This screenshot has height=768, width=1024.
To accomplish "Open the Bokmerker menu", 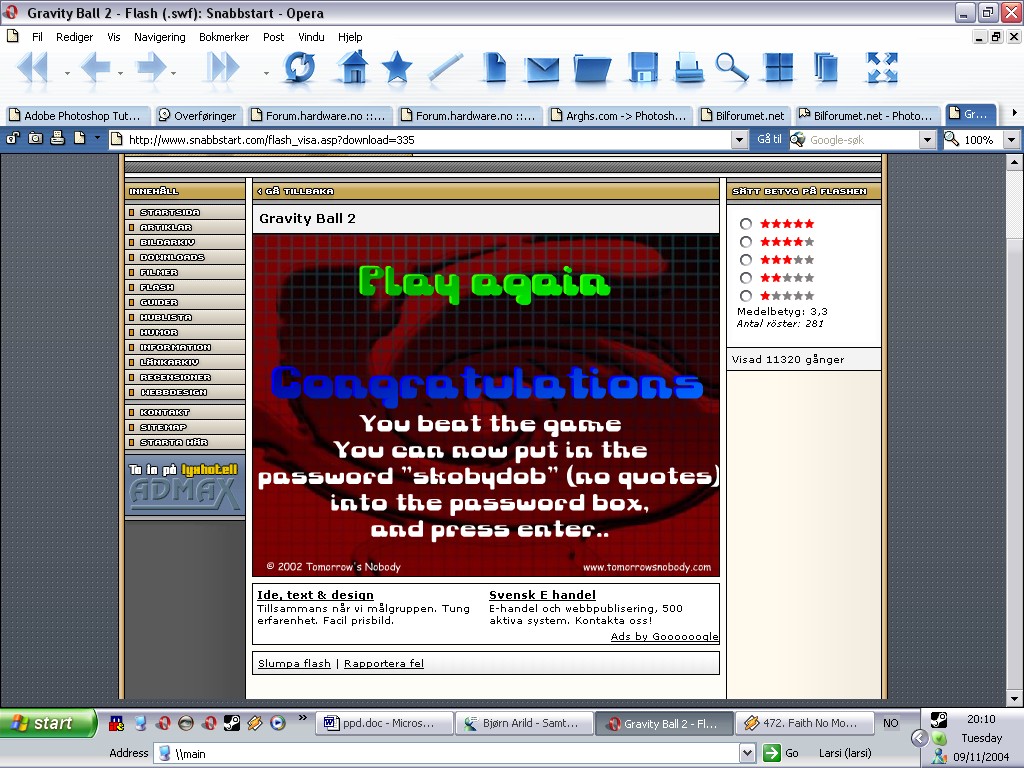I will coord(224,37).
